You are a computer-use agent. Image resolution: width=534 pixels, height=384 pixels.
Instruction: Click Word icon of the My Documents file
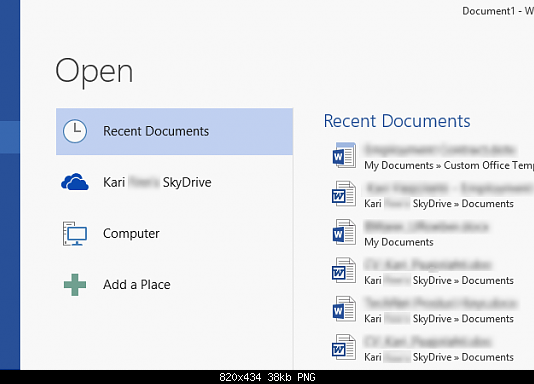(x=344, y=232)
